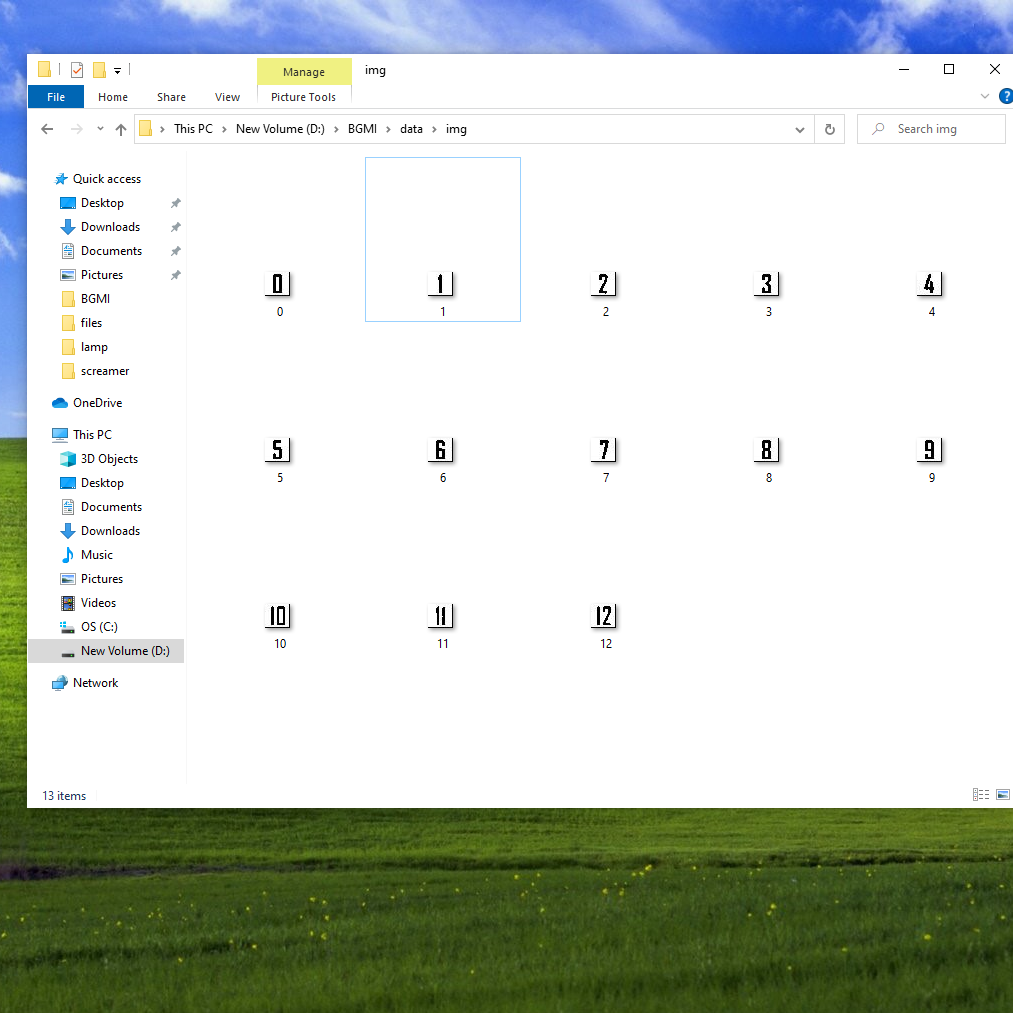Open the files folder in sidebar
Screen dimensions: 1013x1013
coord(91,322)
